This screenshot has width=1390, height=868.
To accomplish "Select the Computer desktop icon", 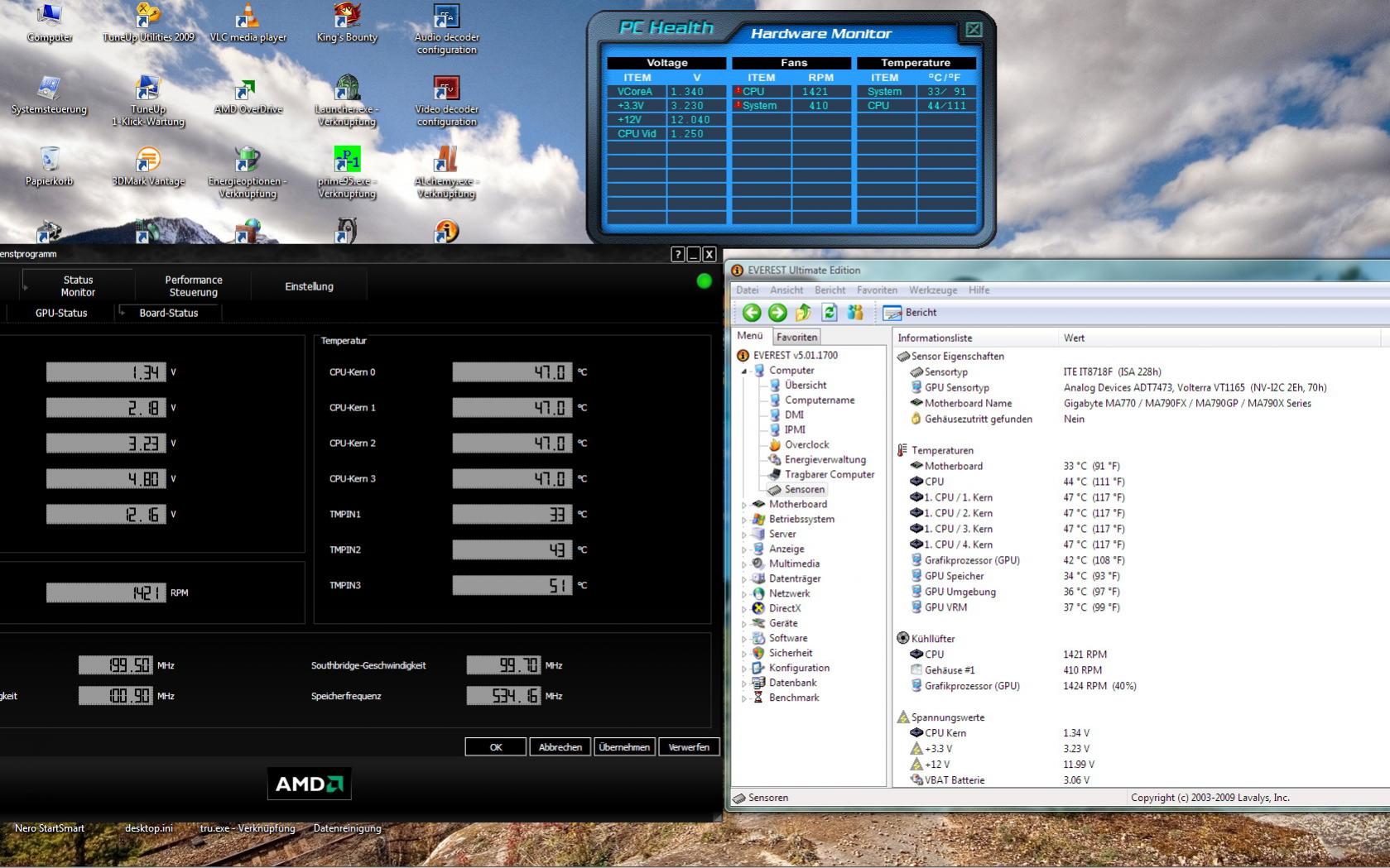I will click(50, 23).
